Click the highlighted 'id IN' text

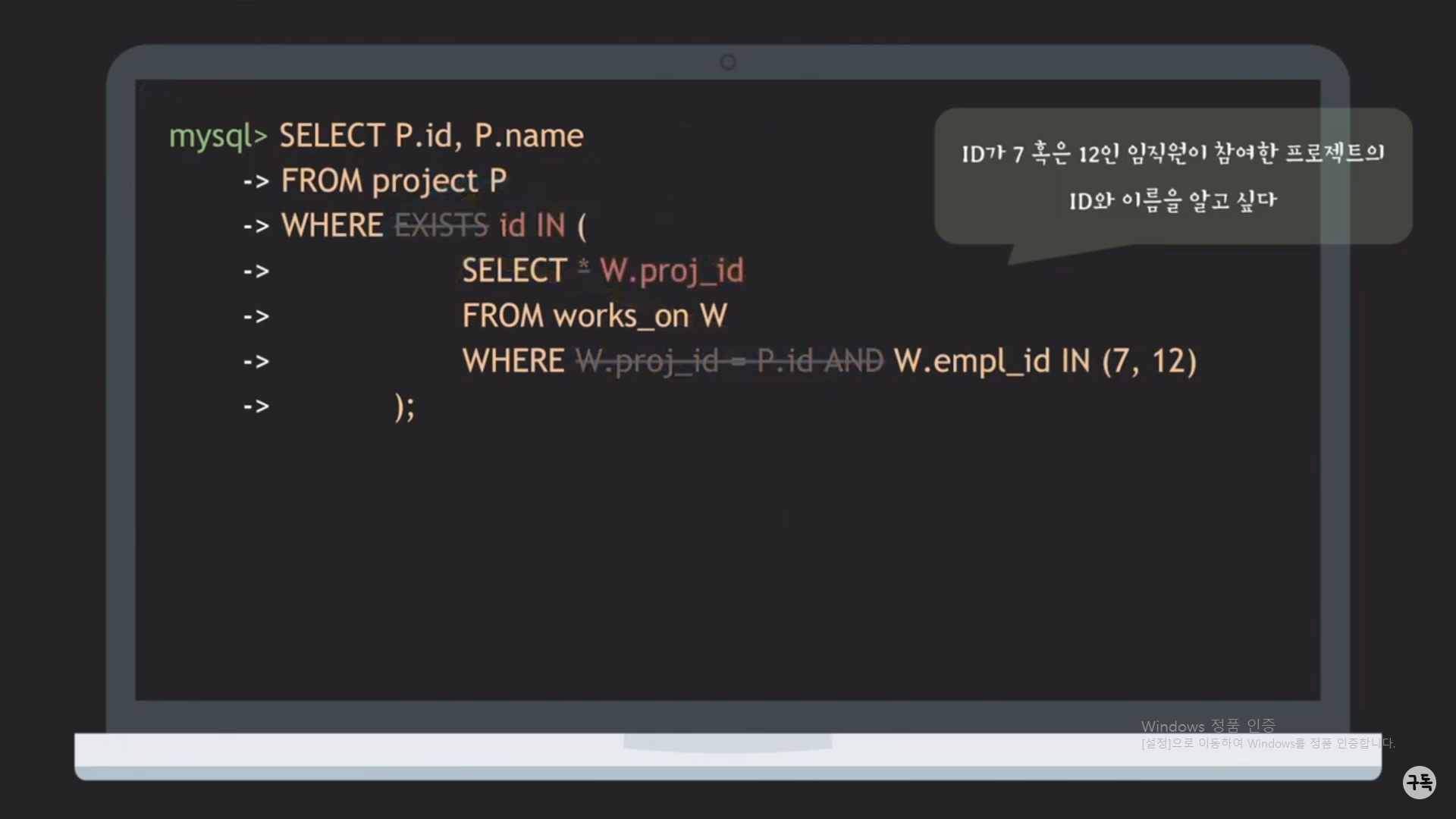pos(532,226)
